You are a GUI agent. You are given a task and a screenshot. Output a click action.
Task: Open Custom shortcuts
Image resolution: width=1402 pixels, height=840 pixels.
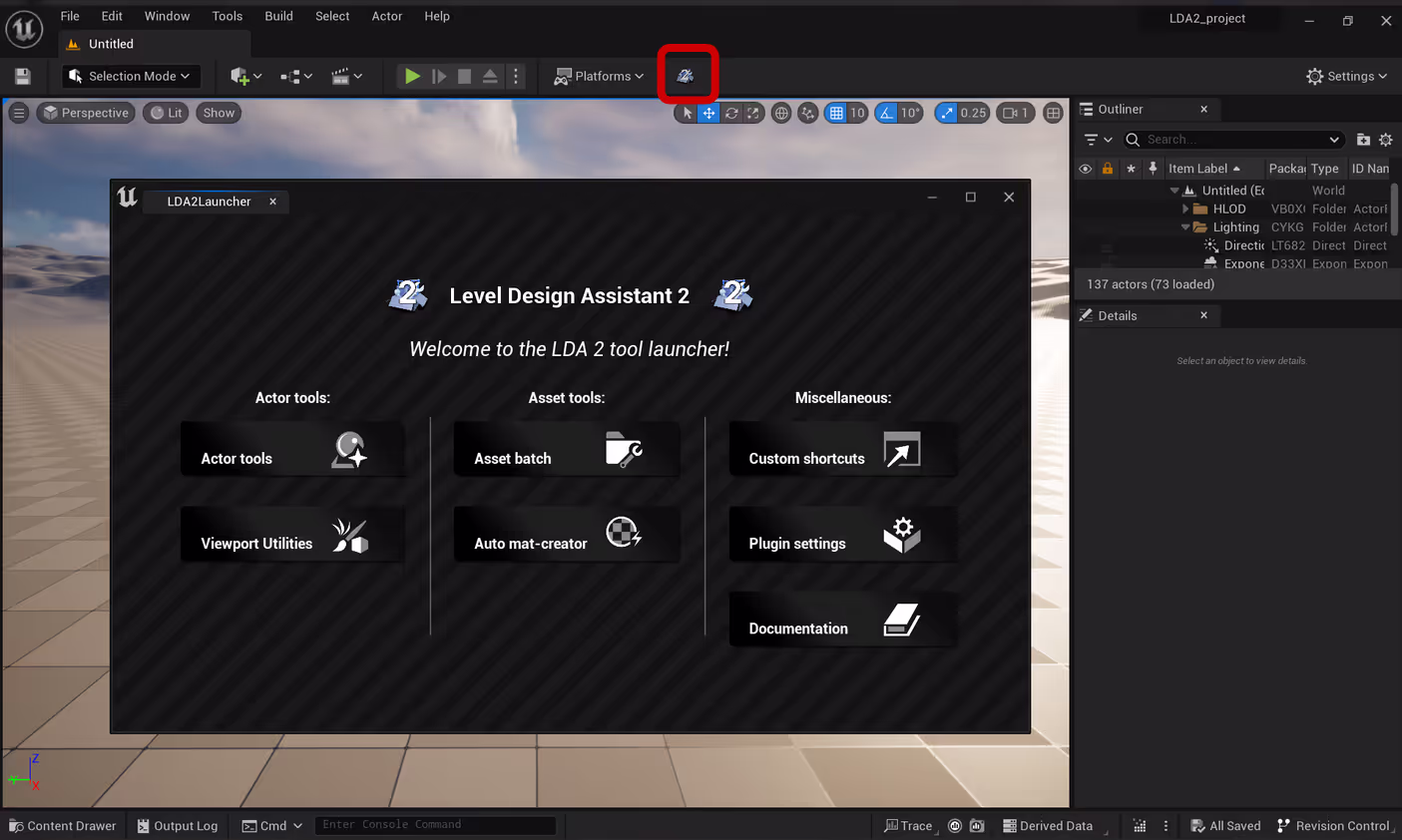pyautogui.click(x=843, y=449)
